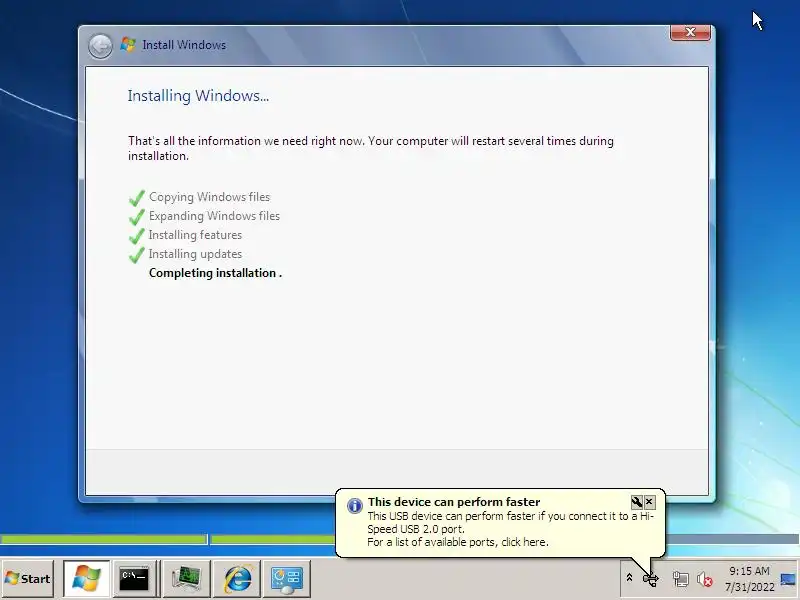Click the balloon info icon
Viewport: 800px width, 600px height.
click(355, 505)
